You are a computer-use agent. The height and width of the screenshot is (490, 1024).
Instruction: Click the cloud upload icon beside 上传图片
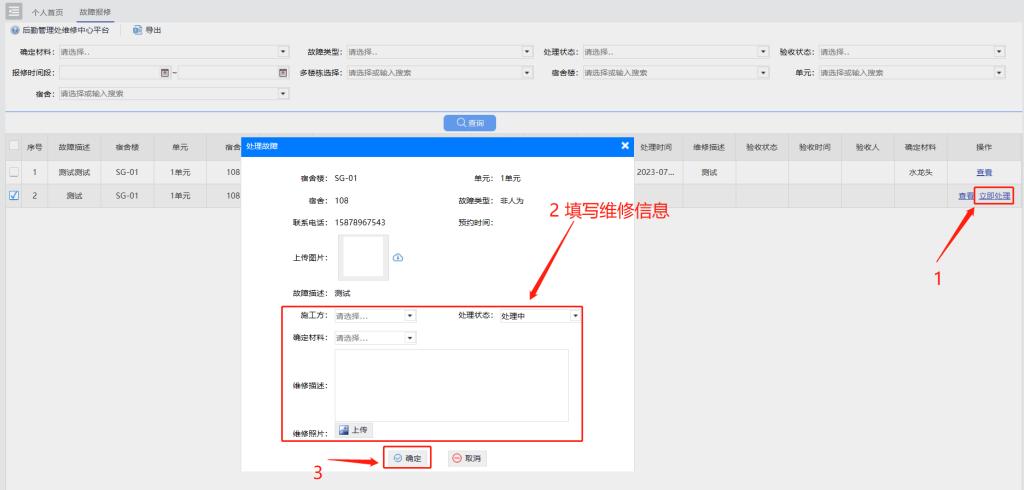click(x=397, y=257)
